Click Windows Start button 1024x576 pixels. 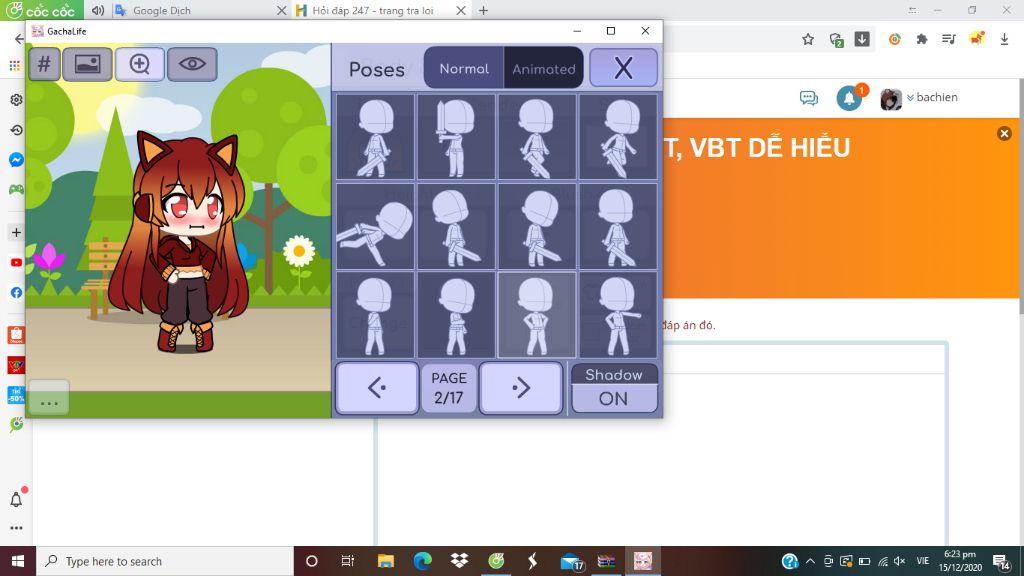click(18, 561)
